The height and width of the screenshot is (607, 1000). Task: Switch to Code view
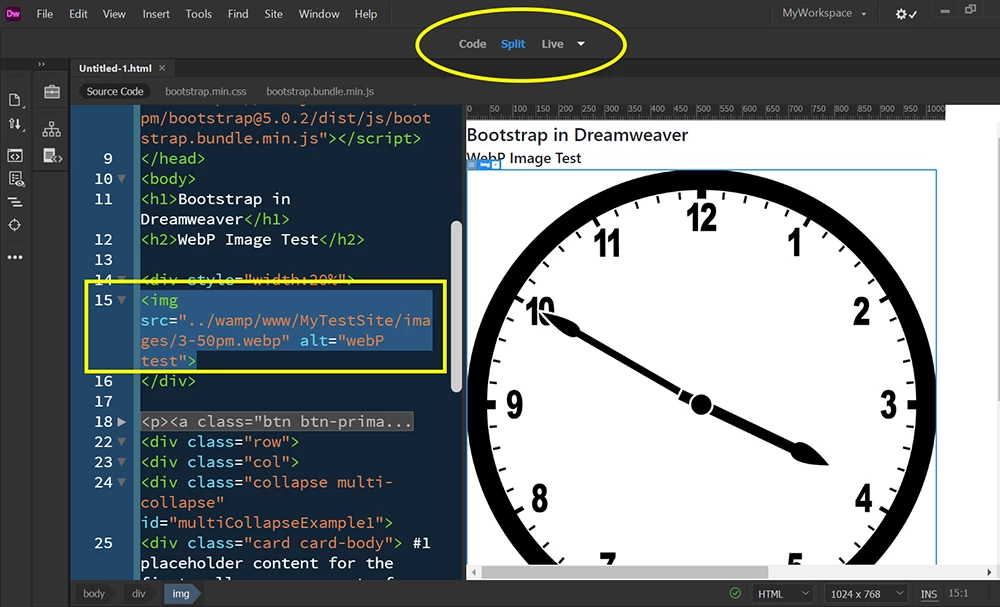[x=473, y=44]
